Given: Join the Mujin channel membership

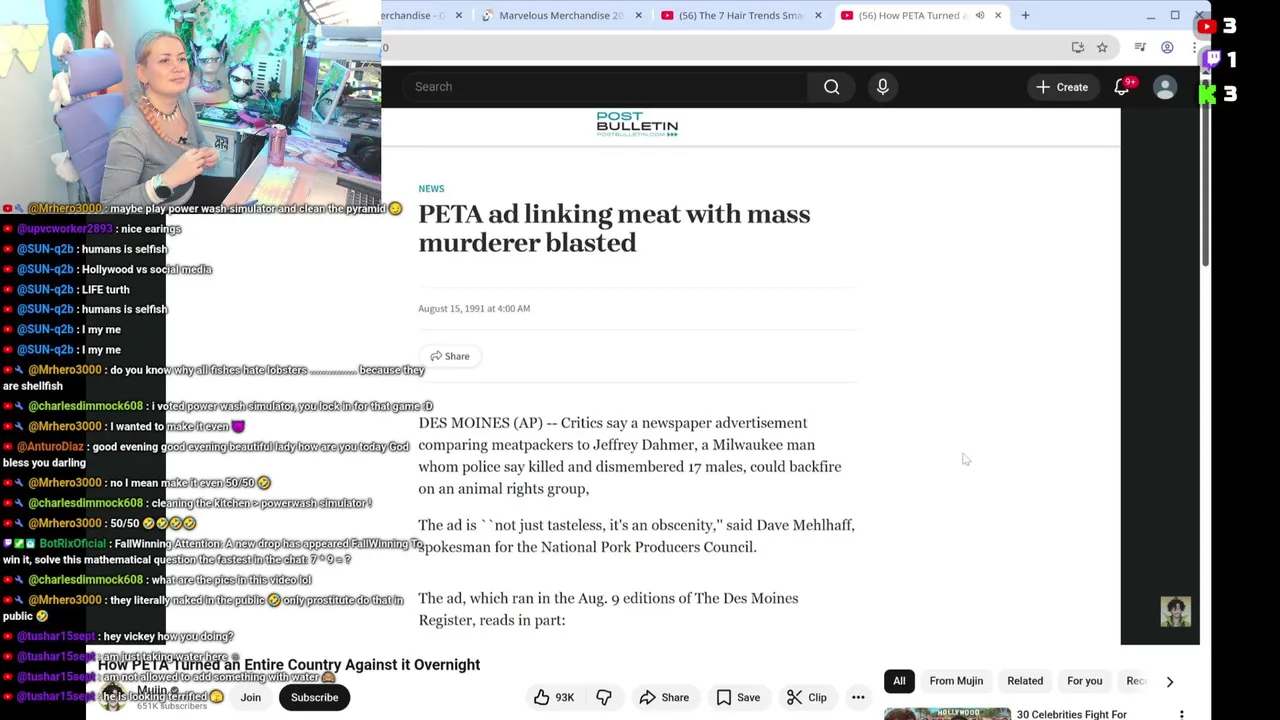Looking at the screenshot, I should [x=250, y=697].
